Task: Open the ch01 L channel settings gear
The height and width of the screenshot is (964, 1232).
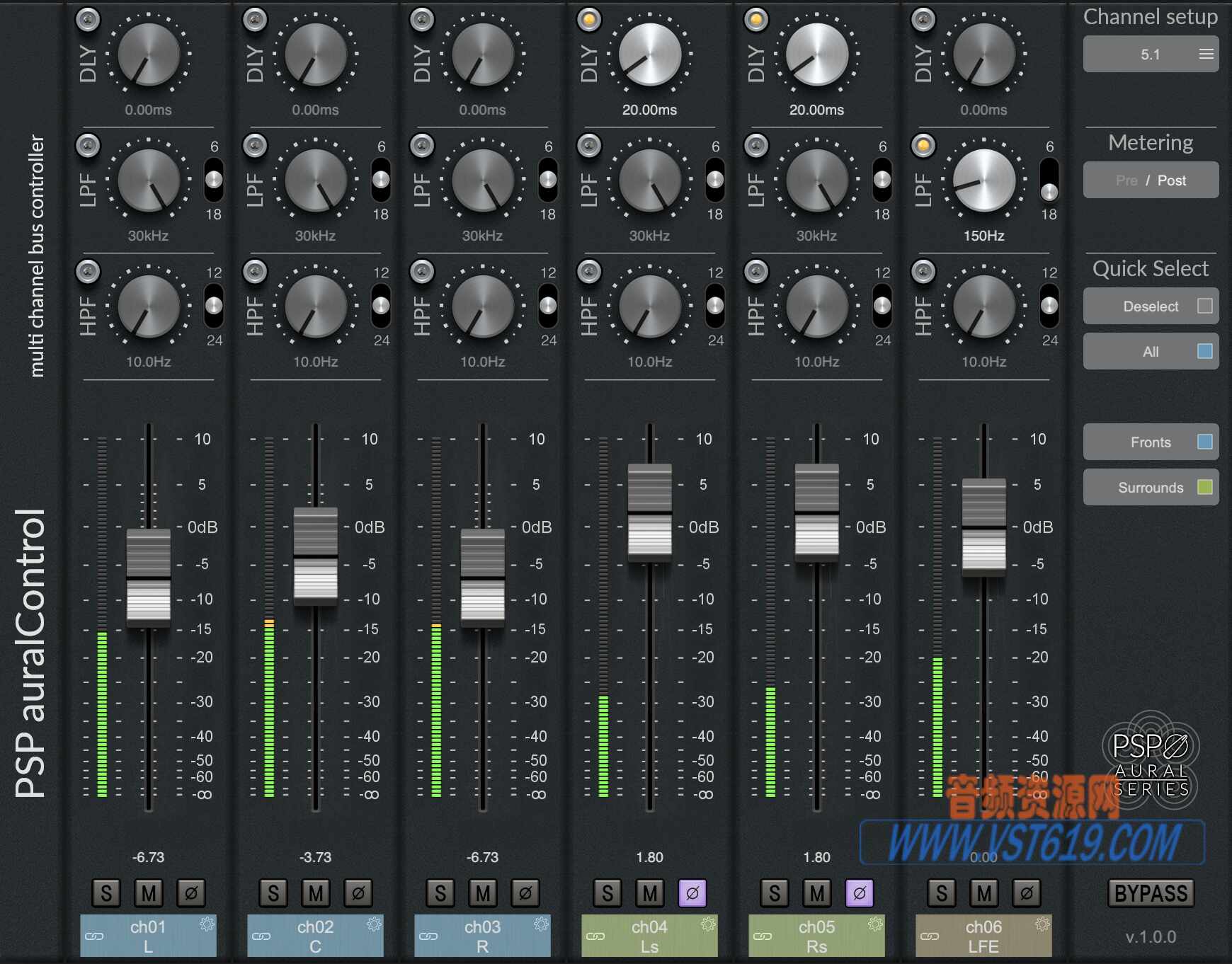Action: click(x=207, y=924)
